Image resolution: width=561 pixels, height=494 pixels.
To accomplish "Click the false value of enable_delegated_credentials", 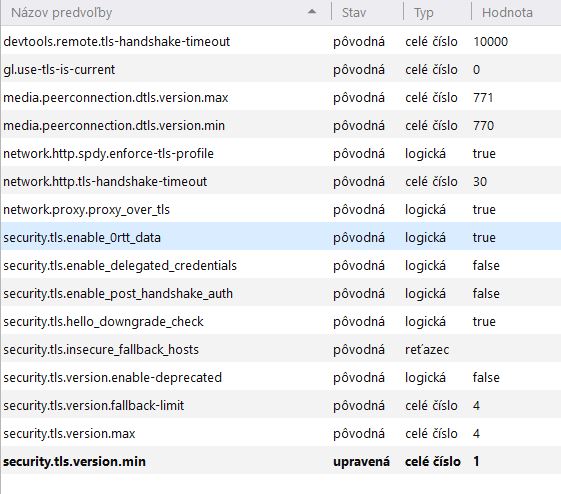I will pos(486,265).
